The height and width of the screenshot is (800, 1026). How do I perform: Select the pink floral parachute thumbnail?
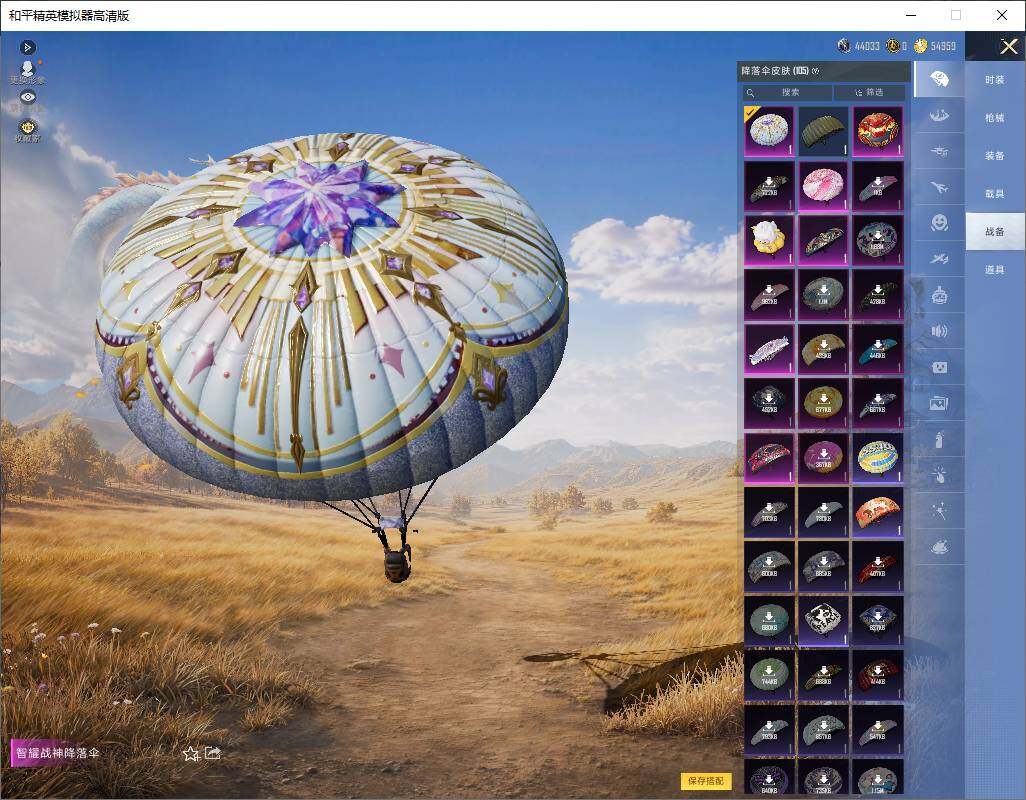[823, 186]
